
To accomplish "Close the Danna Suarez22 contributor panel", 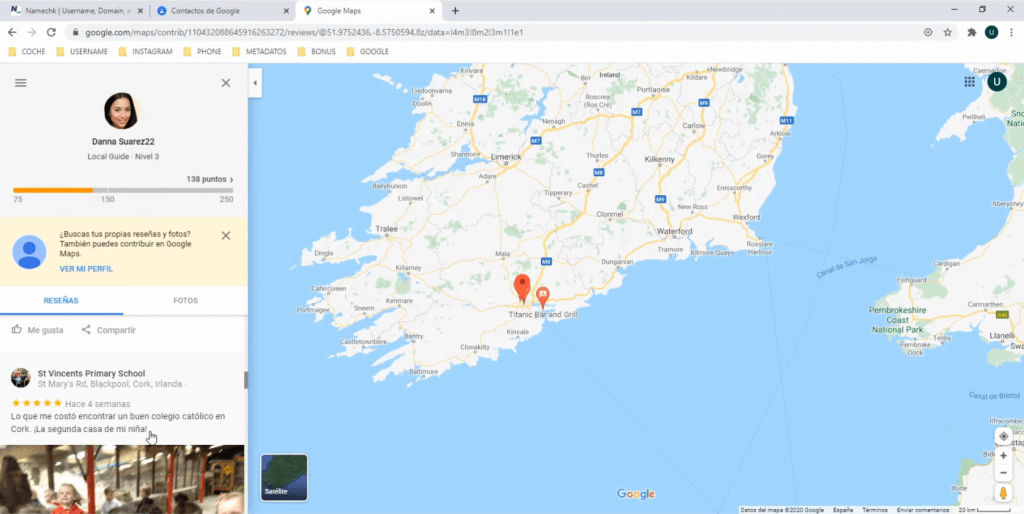I will tap(226, 83).
